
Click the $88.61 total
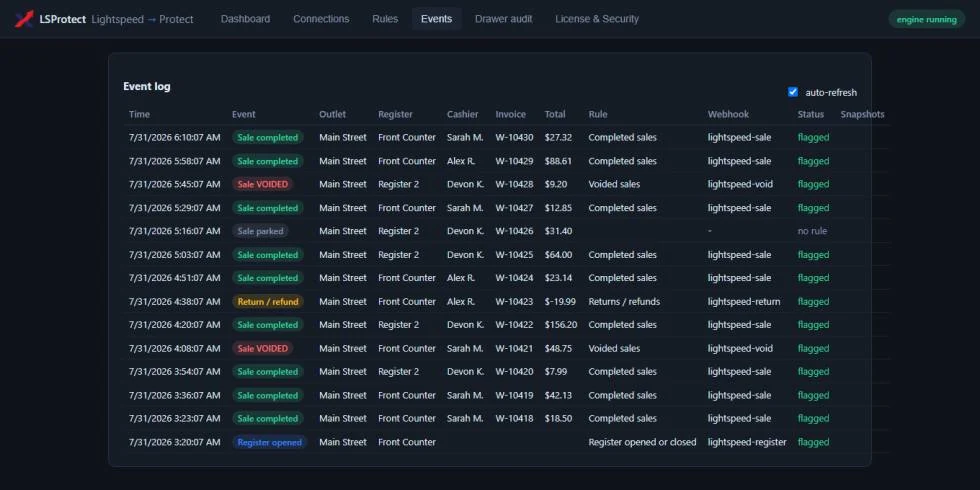coord(558,161)
